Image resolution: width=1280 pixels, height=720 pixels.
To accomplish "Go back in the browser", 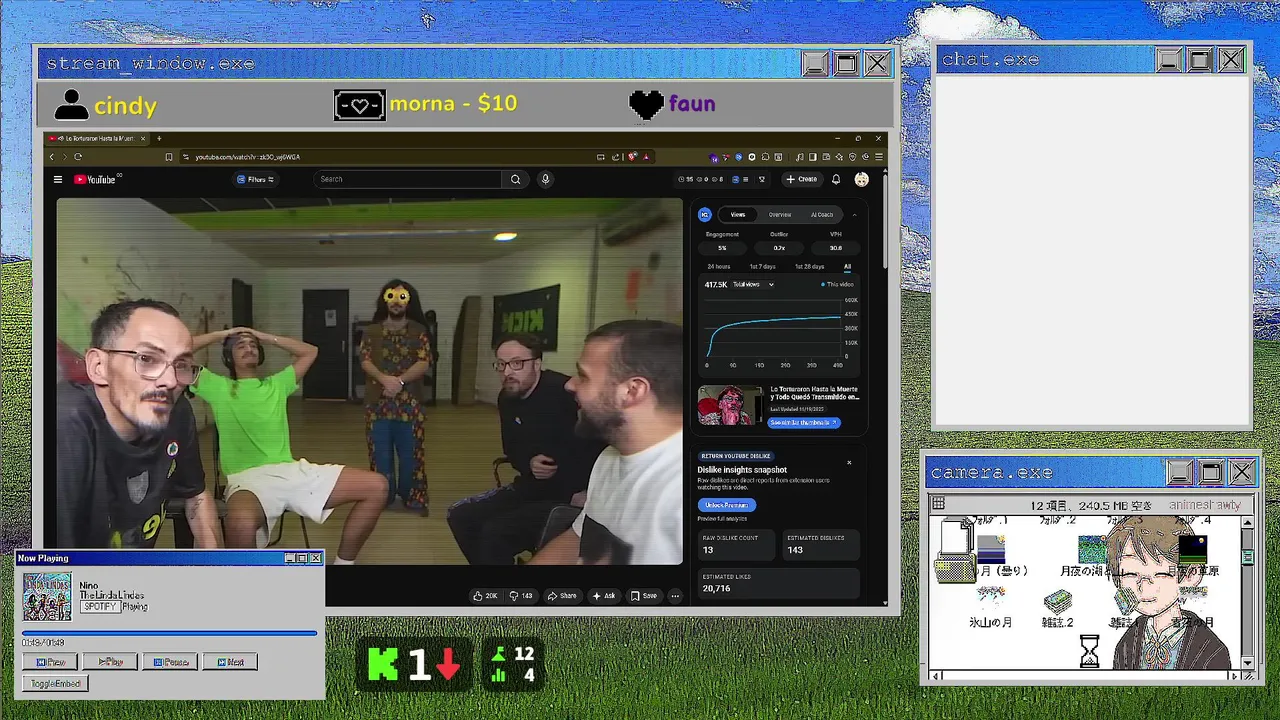I will 52,157.
